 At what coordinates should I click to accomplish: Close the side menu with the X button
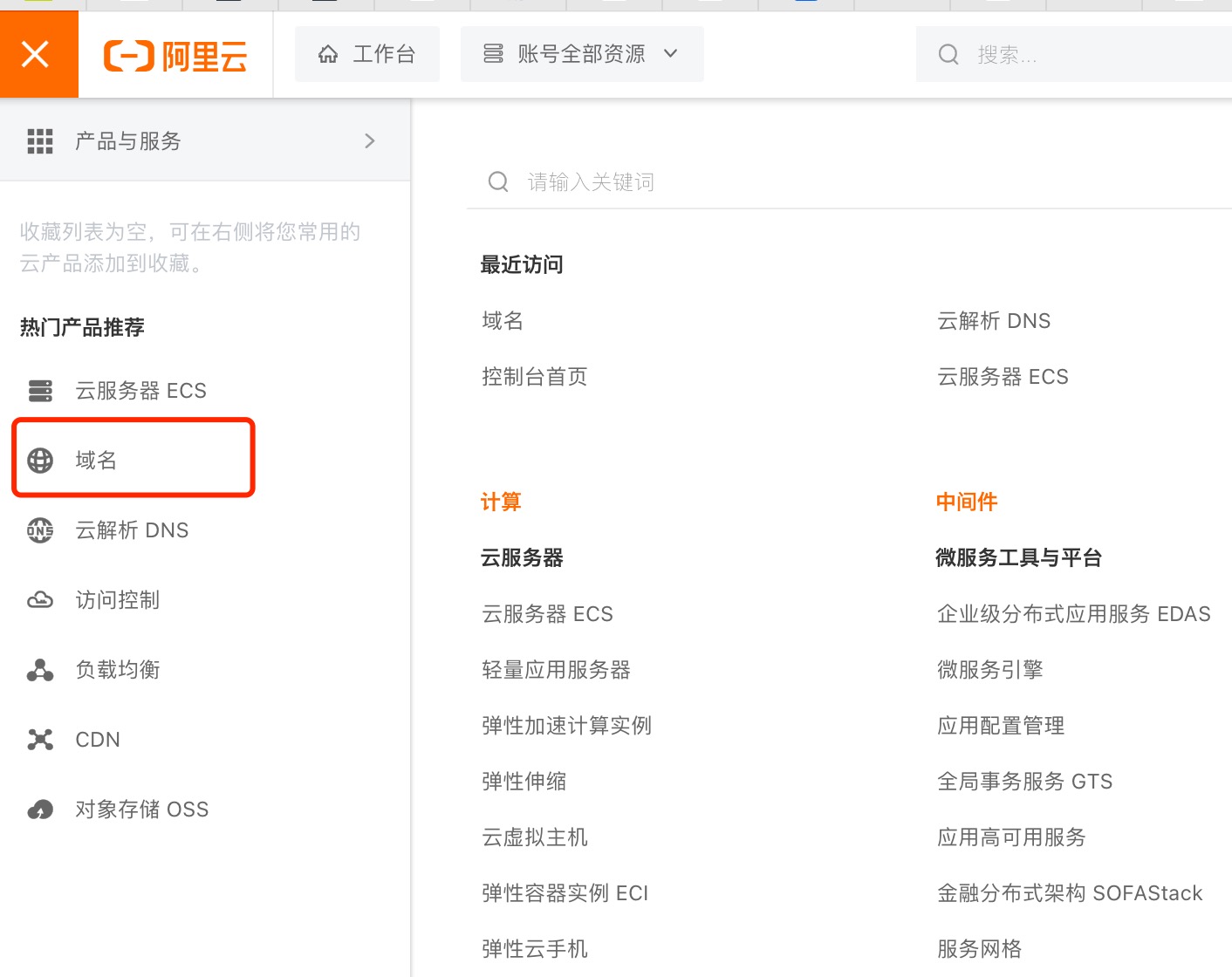(x=36, y=54)
